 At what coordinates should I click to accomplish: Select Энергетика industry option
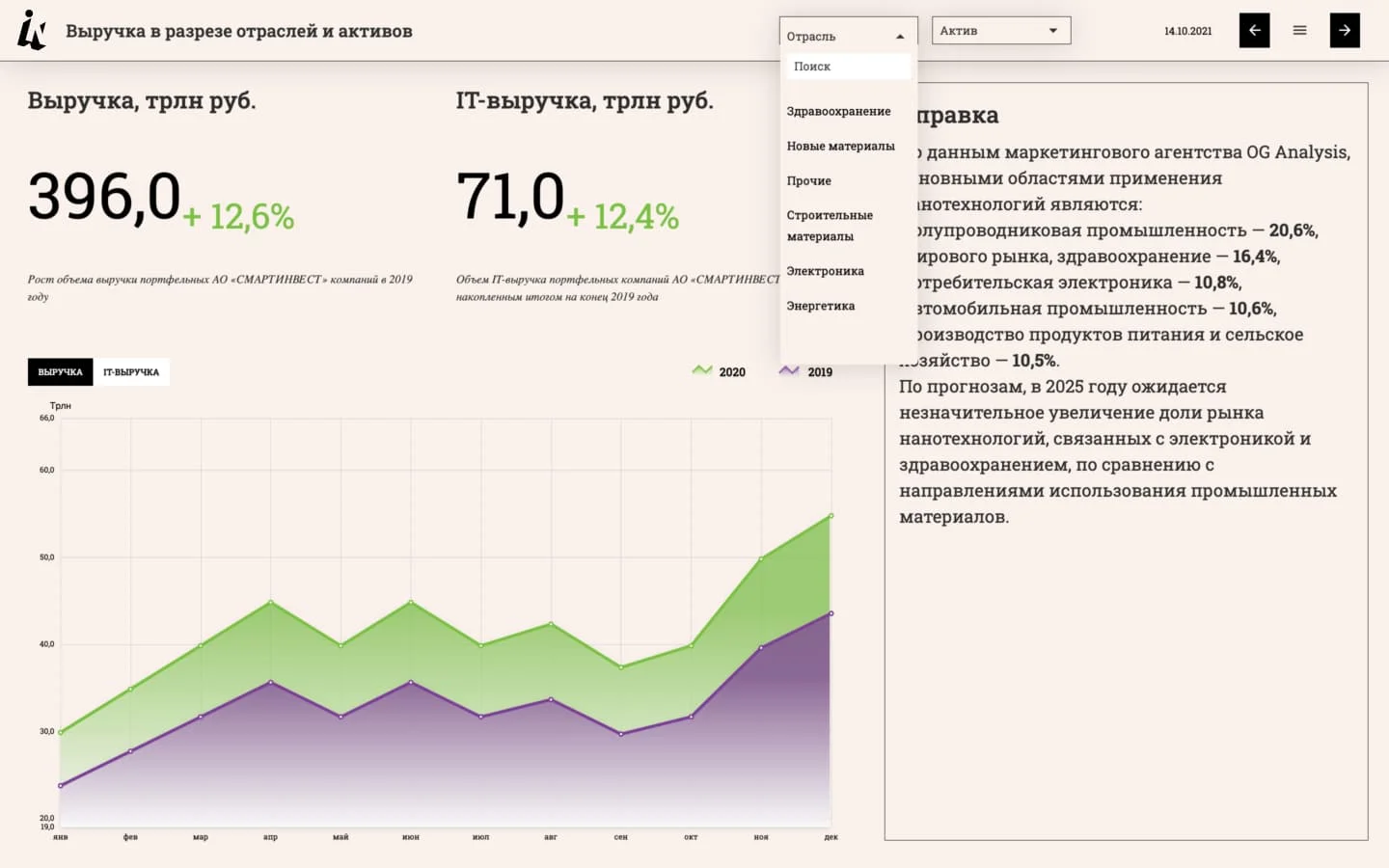click(820, 307)
